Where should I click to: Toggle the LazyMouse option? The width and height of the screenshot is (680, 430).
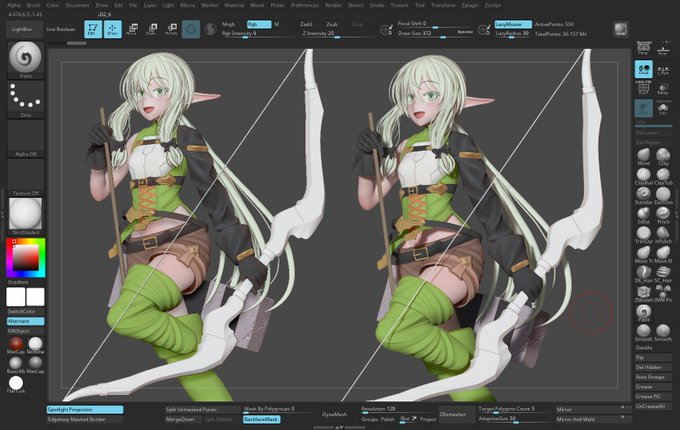[513, 24]
